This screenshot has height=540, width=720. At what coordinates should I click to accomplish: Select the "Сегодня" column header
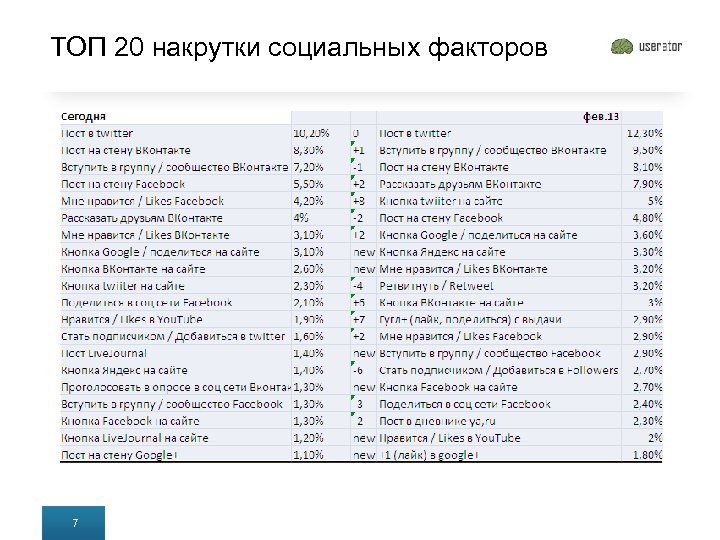click(x=83, y=117)
